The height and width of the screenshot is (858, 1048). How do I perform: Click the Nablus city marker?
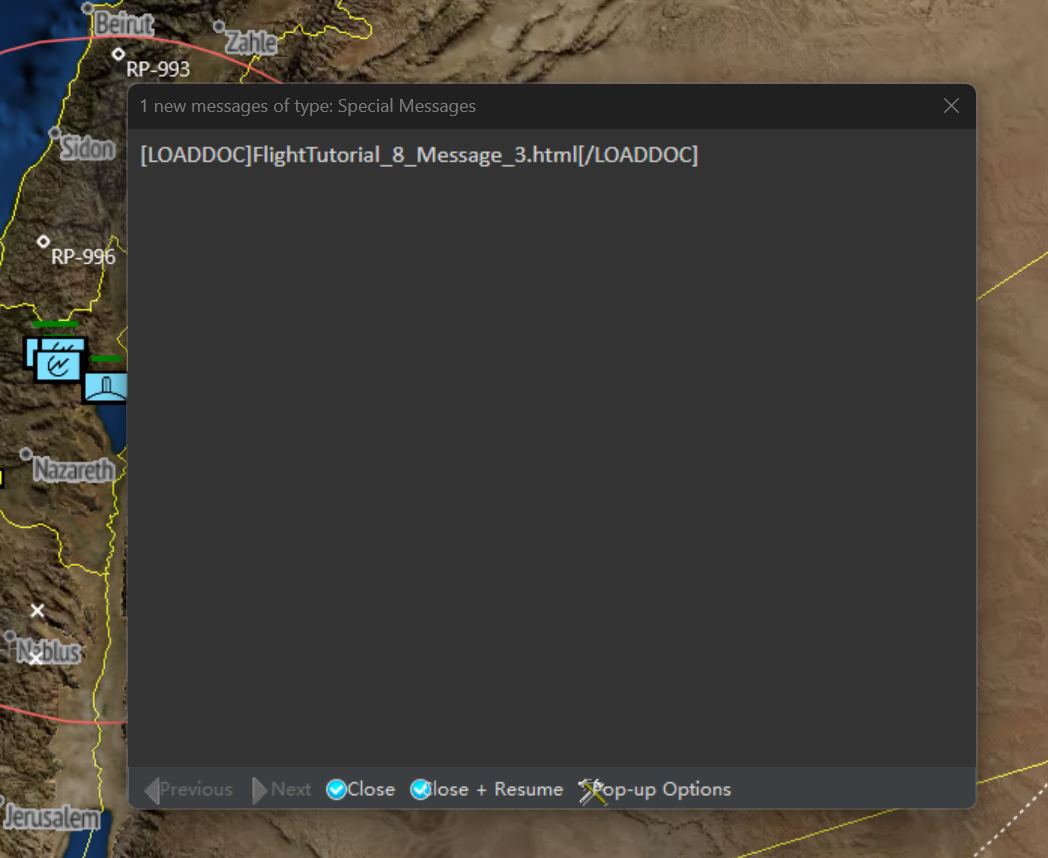10,635
